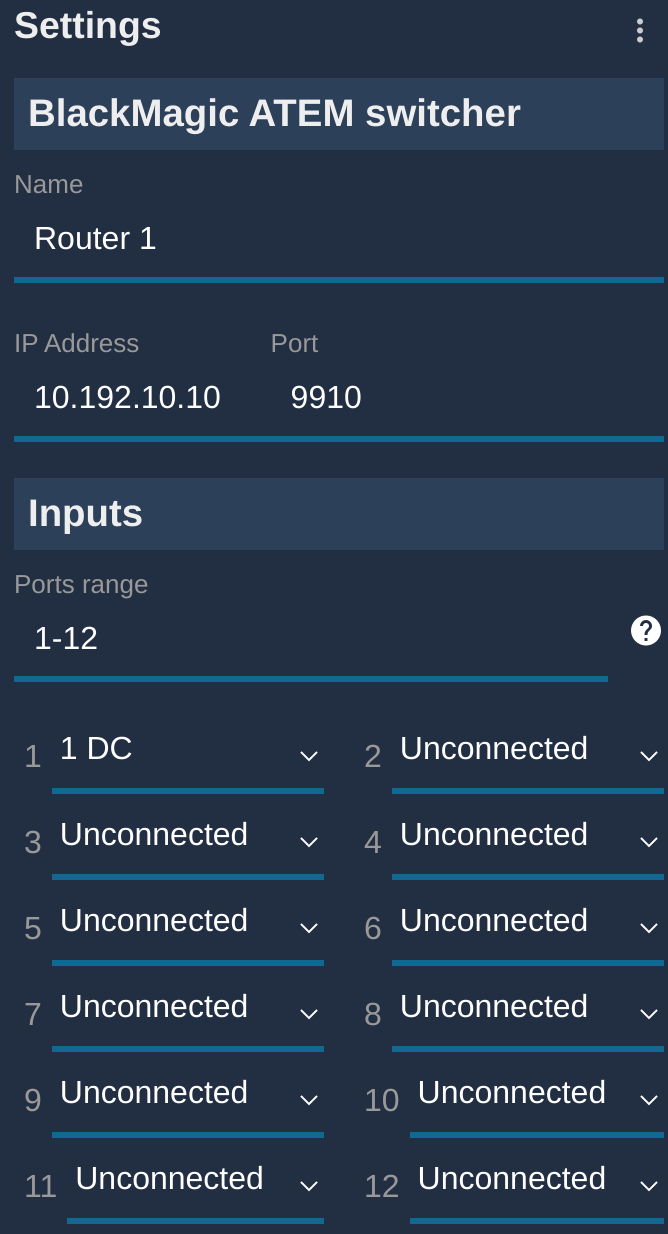Open the three-dot settings menu
This screenshot has width=668, height=1234.
point(639,30)
